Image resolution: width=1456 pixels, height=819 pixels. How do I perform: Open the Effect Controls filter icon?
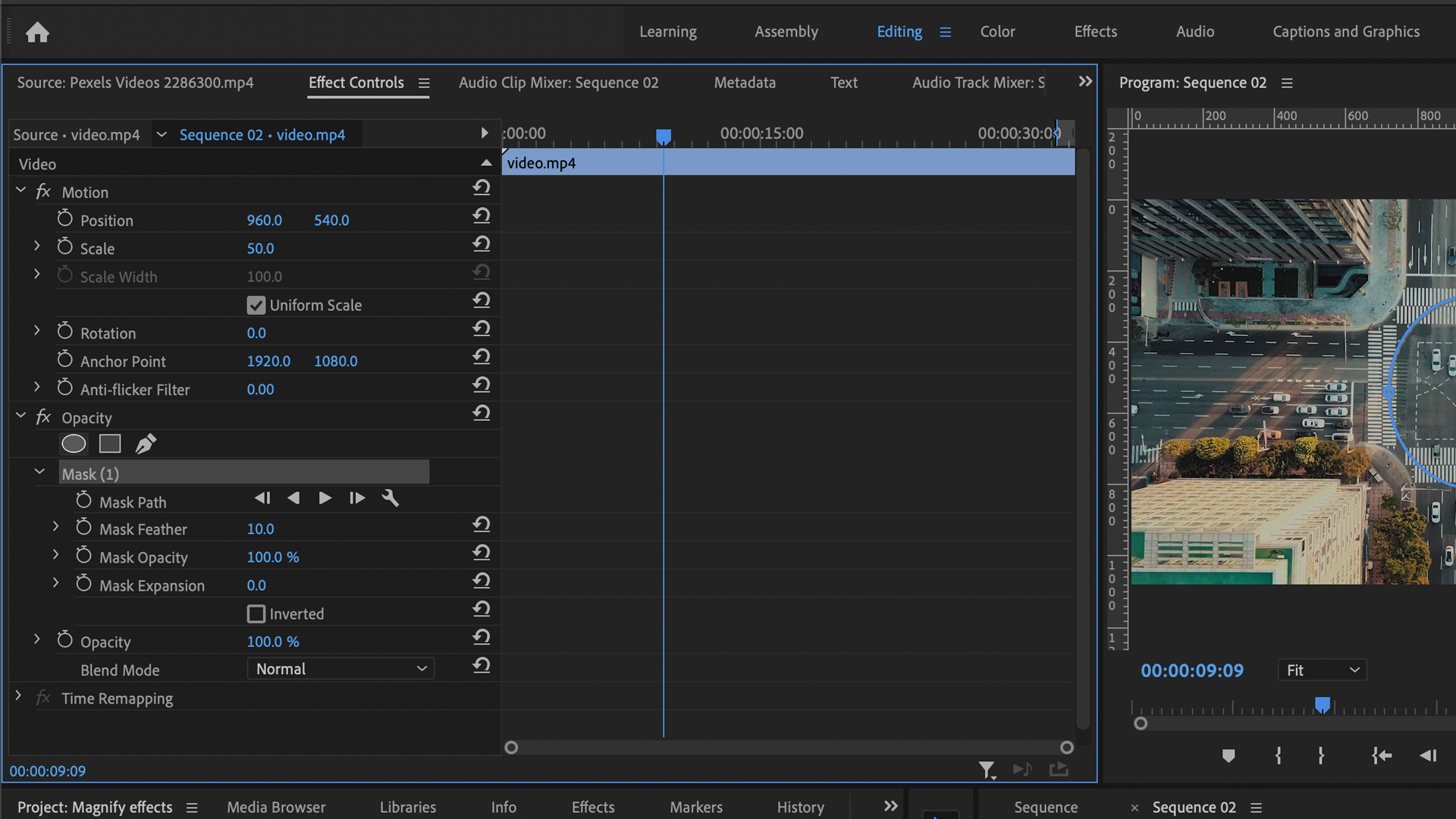(987, 770)
